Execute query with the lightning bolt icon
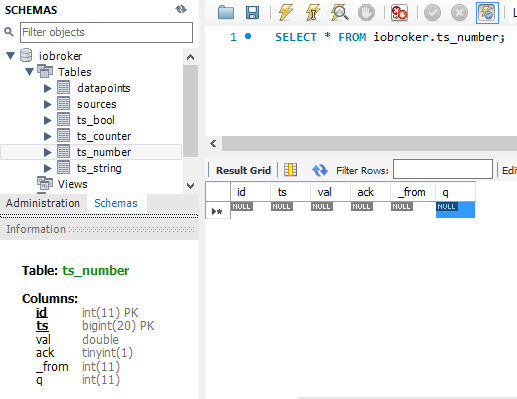 [286, 13]
